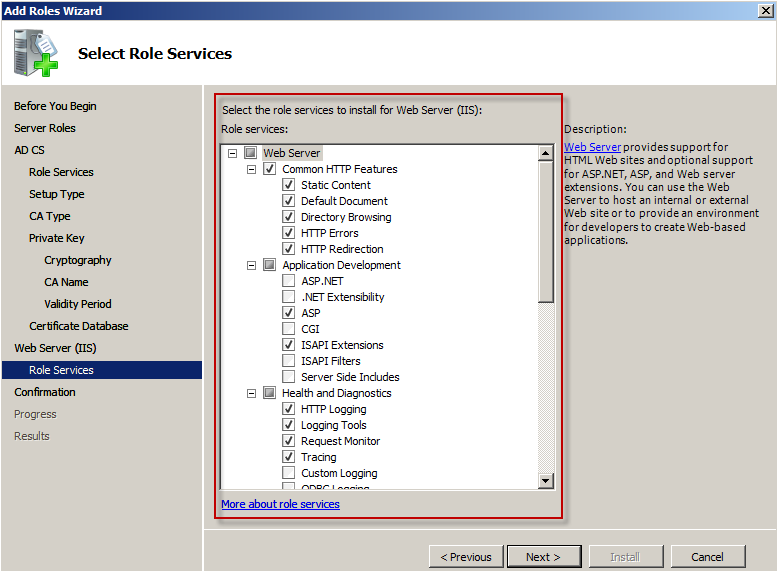The image size is (777, 571).
Task: Collapse the Application Development group
Action: click(x=252, y=265)
